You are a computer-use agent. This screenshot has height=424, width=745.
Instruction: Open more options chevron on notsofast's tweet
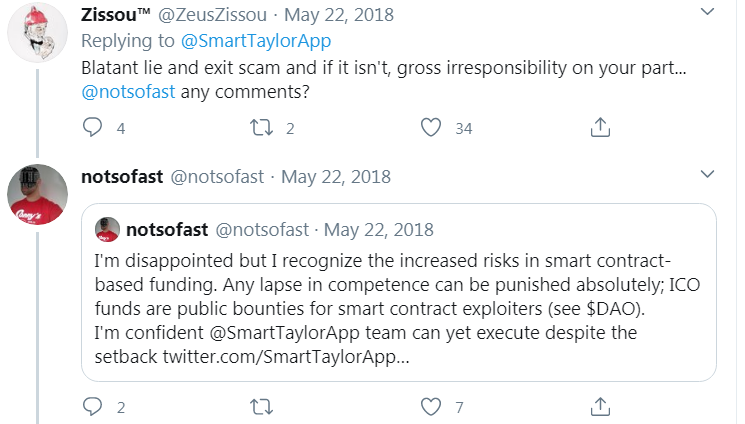tap(707, 174)
